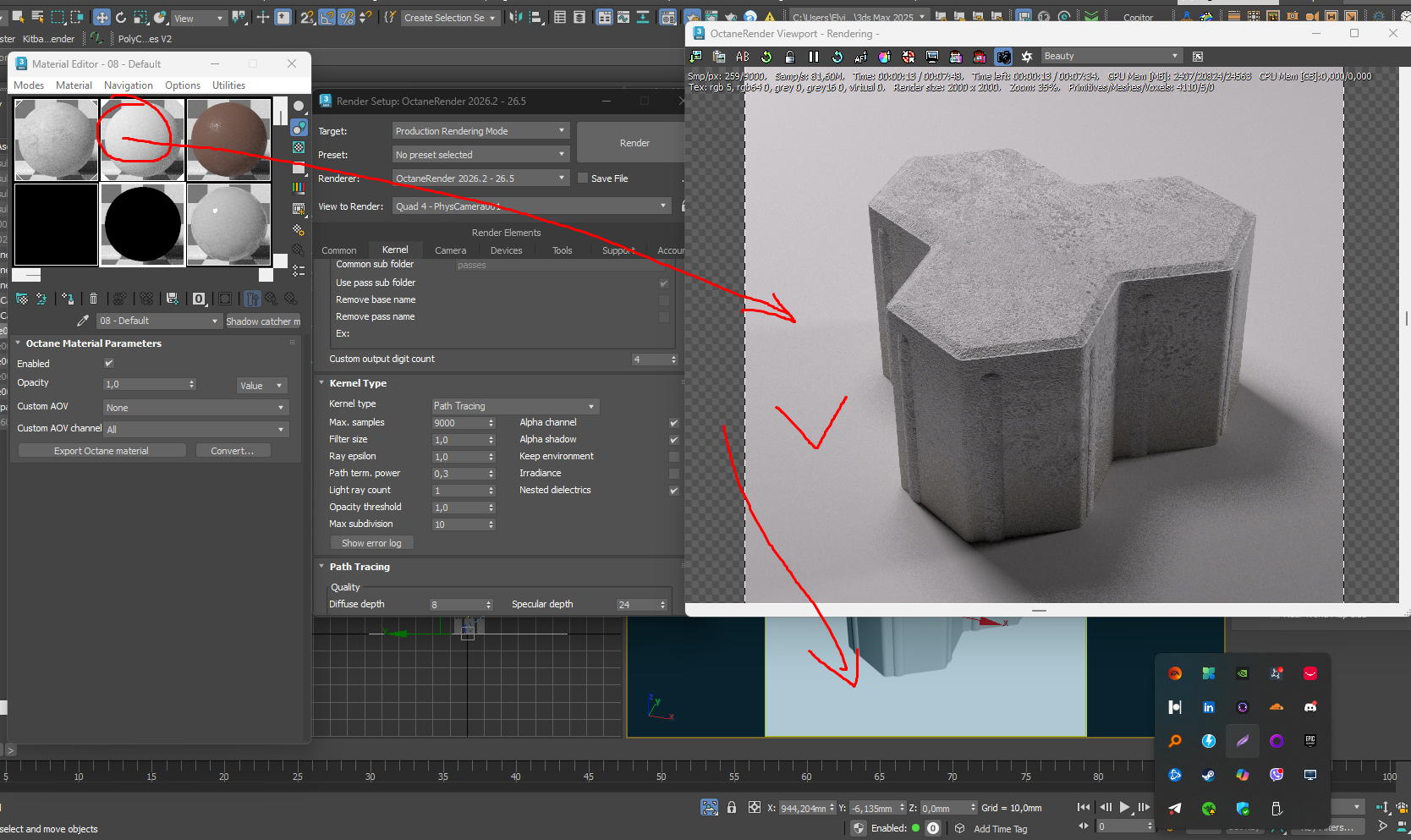Open Steam from the system tray popup
Screen dimensions: 1411x840
1209,775
